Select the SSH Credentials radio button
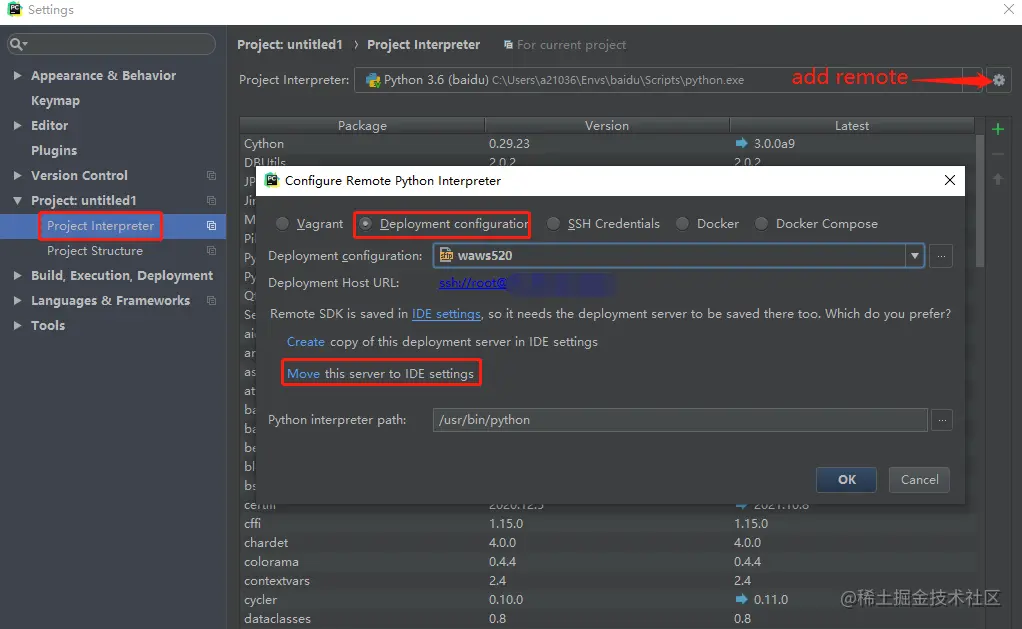 553,224
